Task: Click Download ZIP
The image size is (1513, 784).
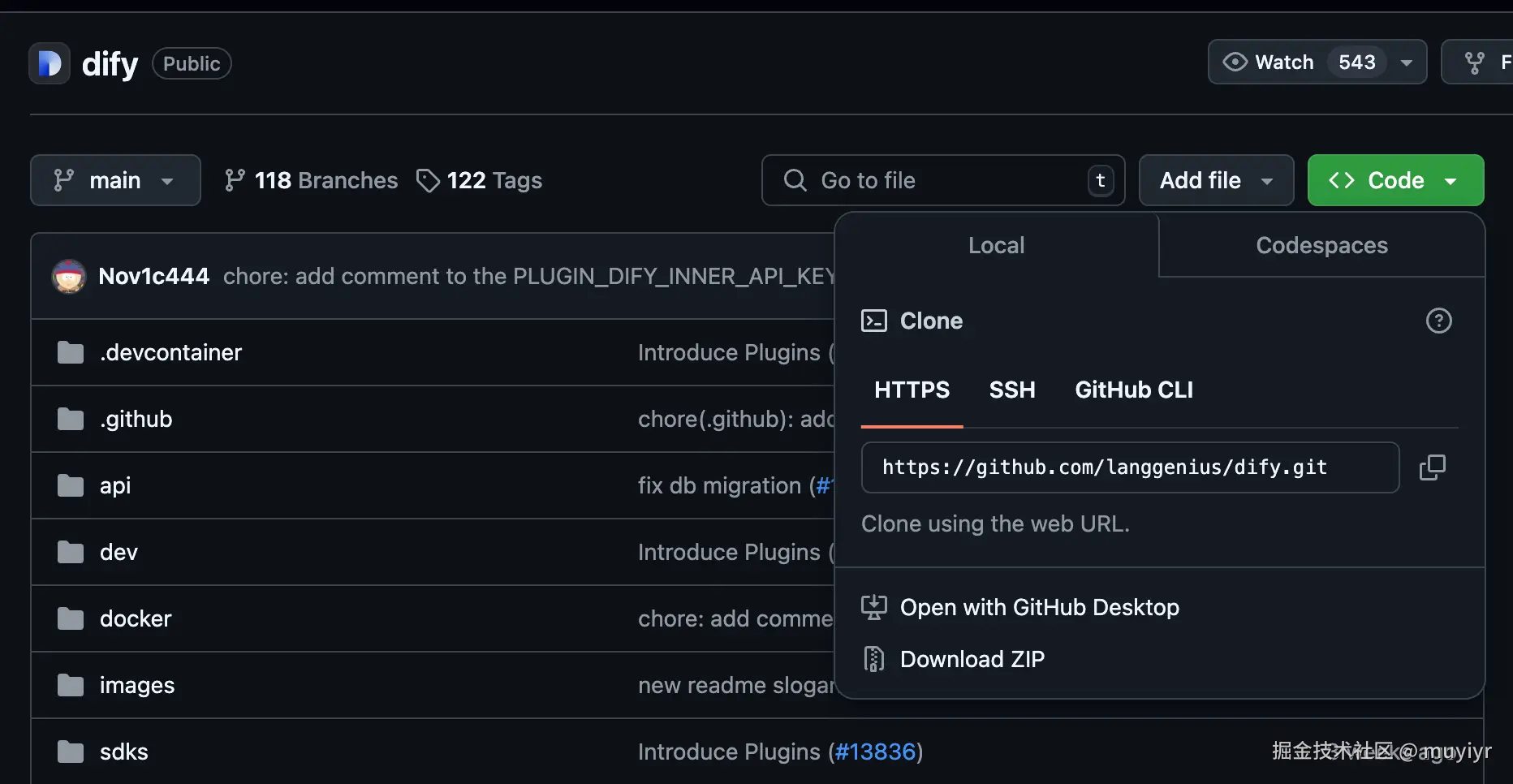Action: [972, 659]
